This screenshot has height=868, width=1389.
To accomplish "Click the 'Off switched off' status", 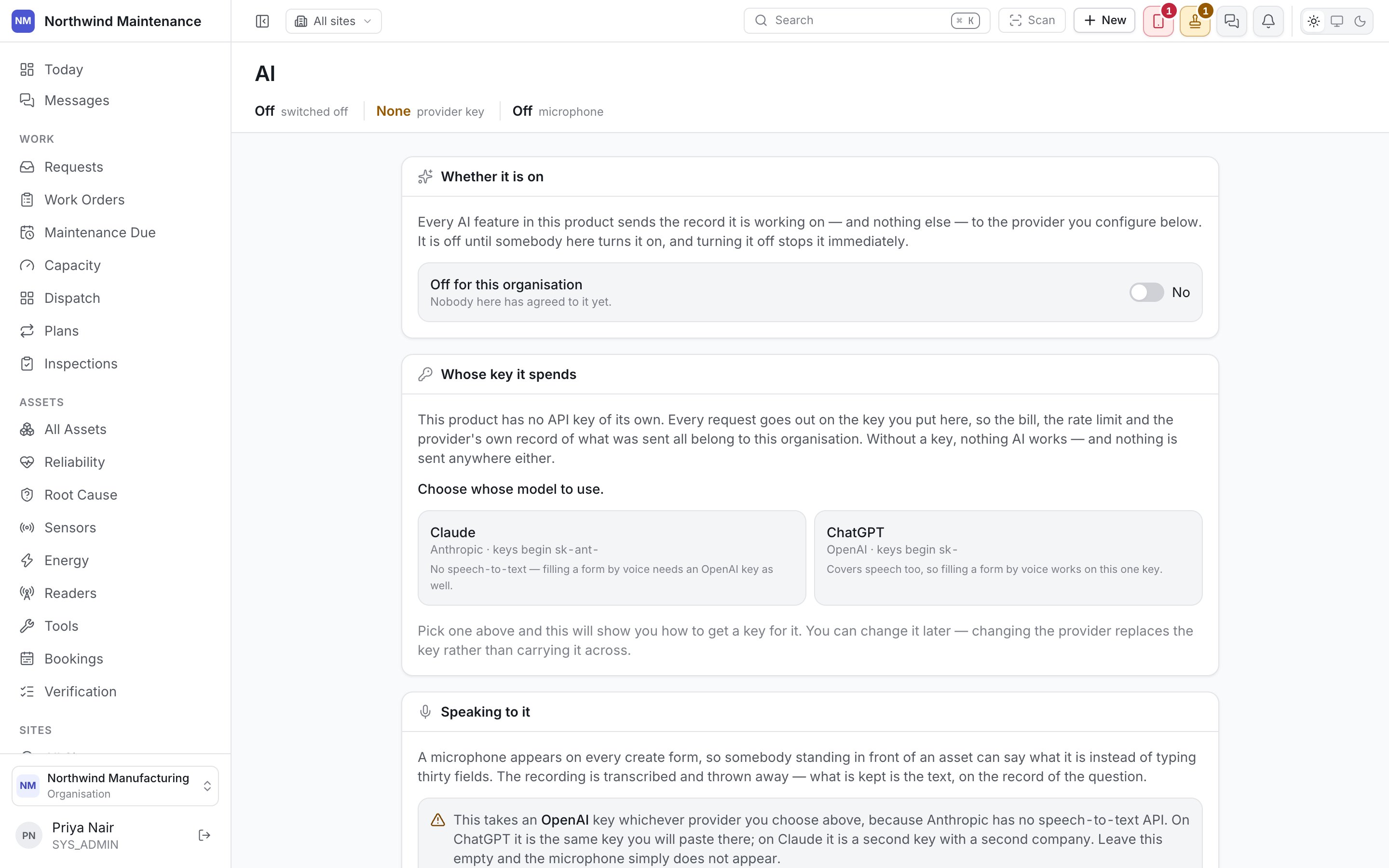I will click(x=301, y=111).
